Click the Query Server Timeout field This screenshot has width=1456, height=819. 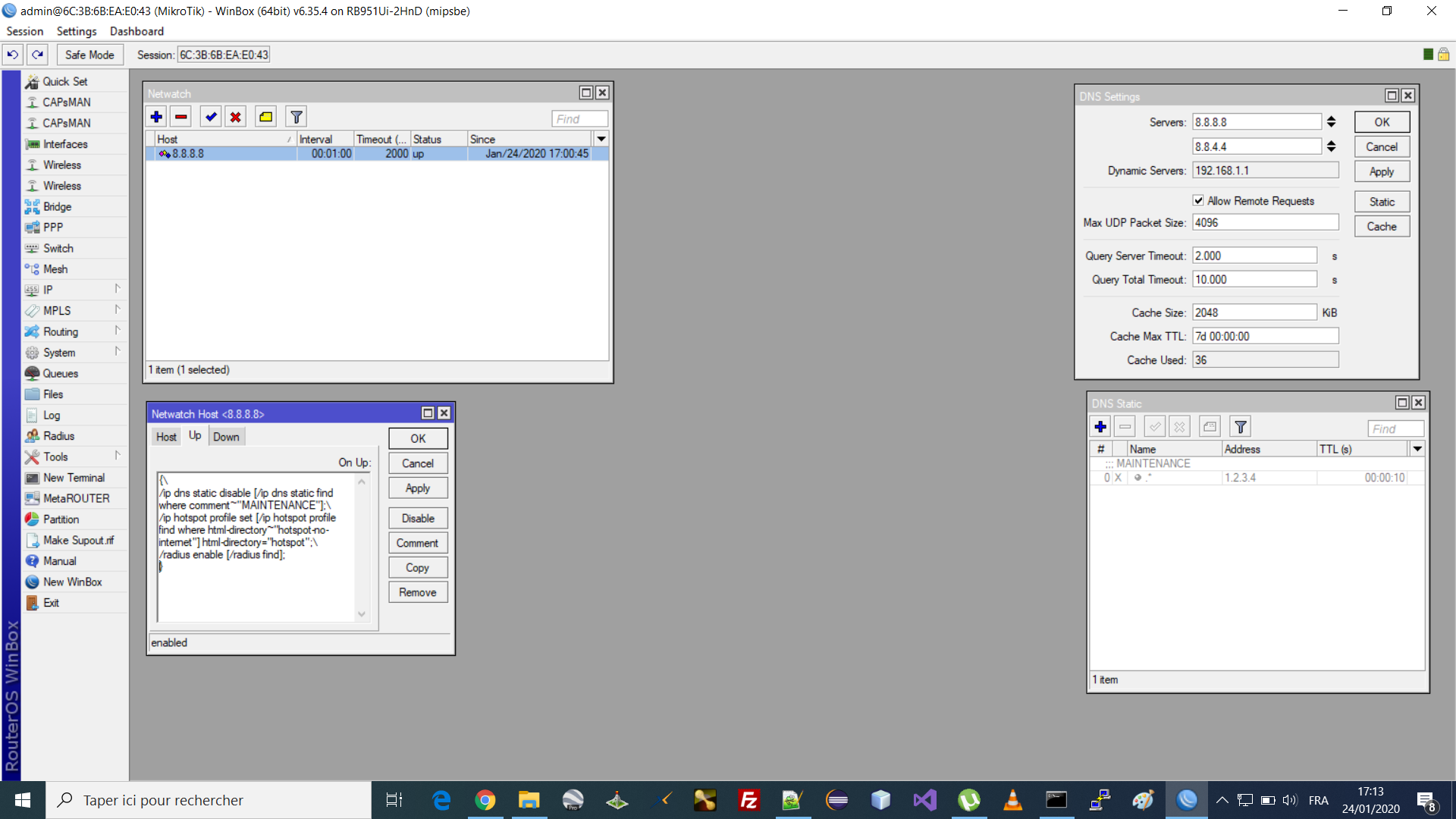(x=1254, y=256)
